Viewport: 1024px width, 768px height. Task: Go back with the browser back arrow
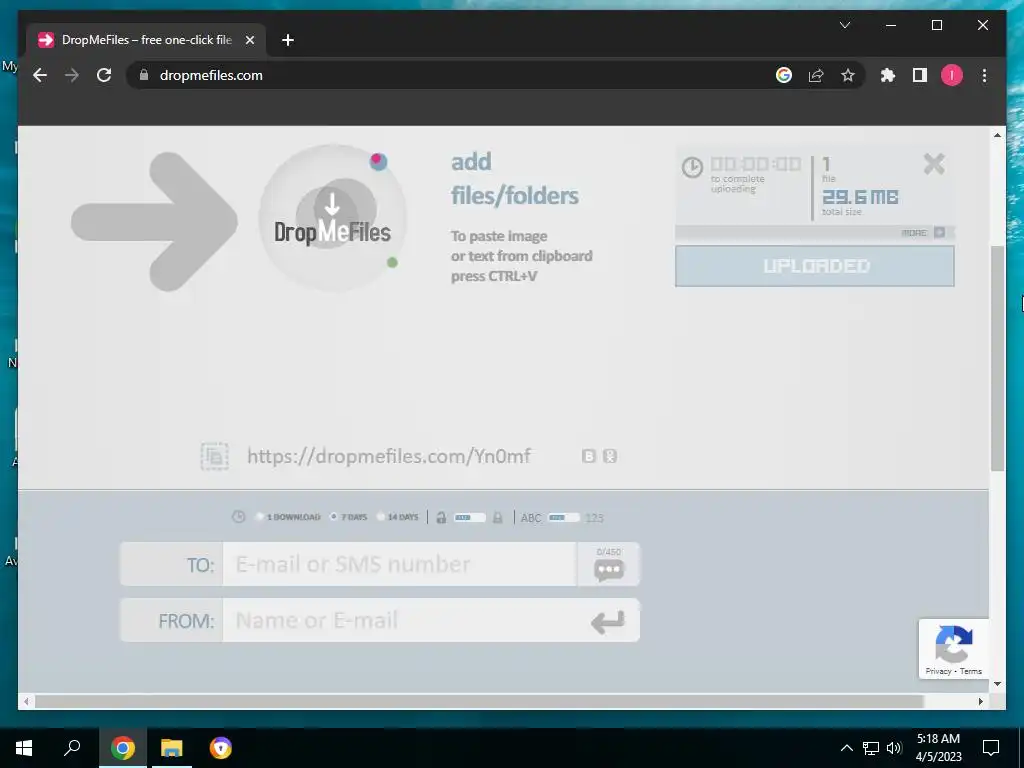tap(40, 75)
